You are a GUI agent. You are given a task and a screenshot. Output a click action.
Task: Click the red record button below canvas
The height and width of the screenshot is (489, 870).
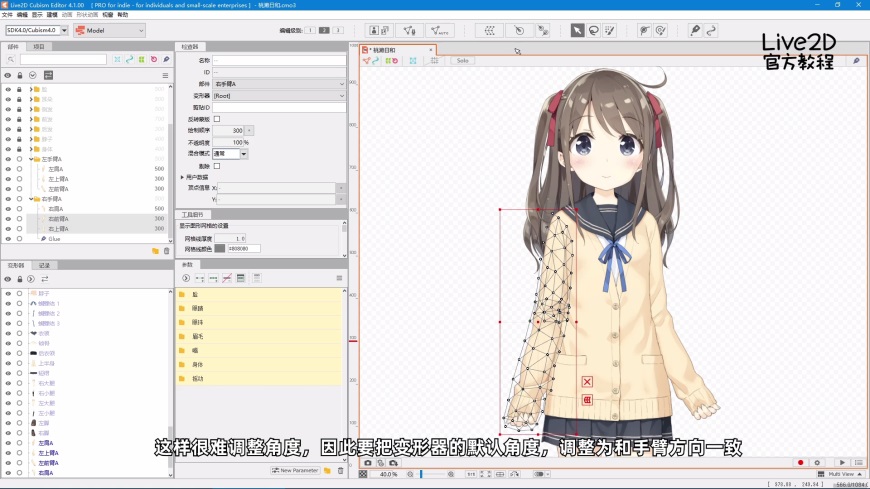click(800, 462)
